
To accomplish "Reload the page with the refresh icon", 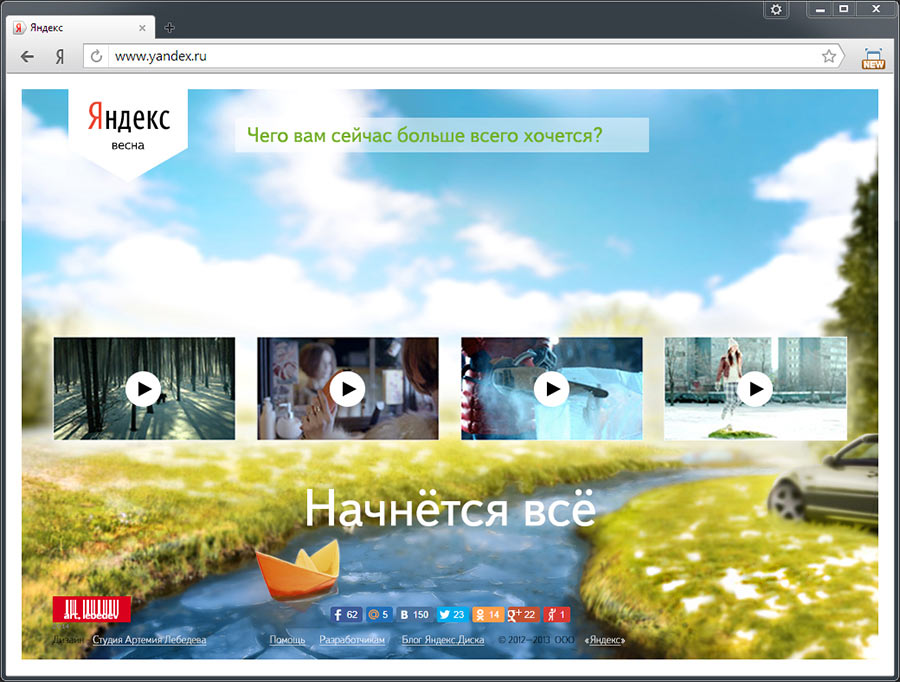I will click(x=97, y=57).
